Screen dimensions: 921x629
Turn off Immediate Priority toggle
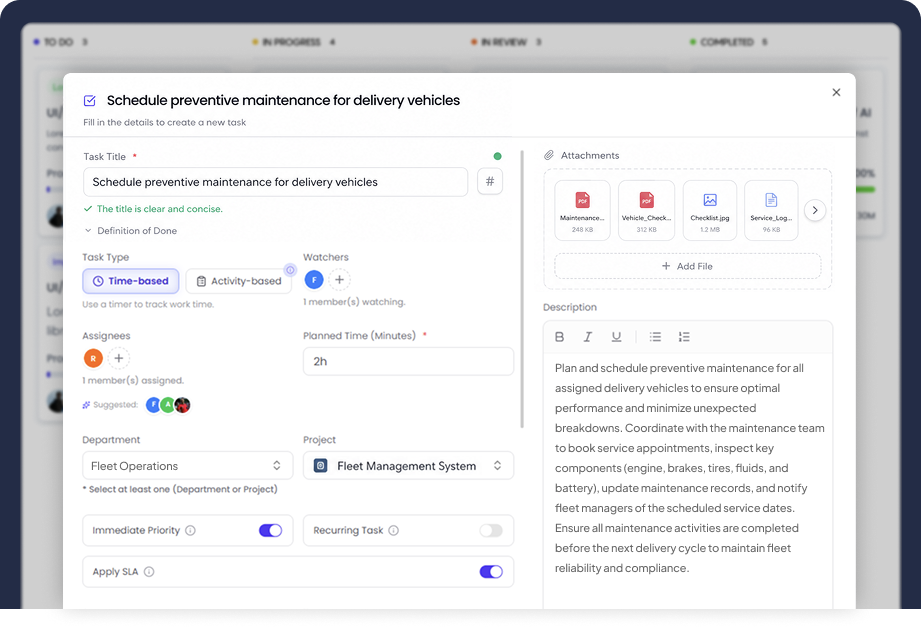click(270, 530)
